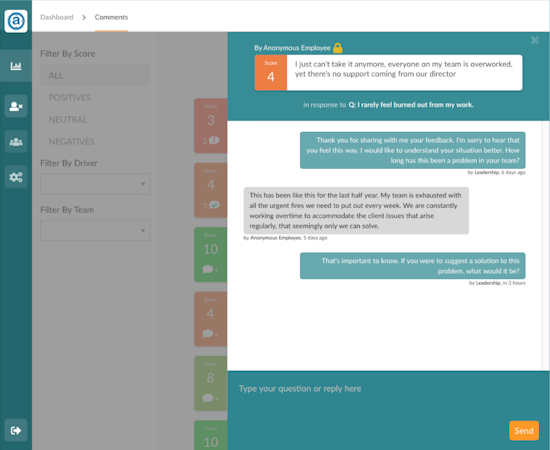
Task: Click the orange Send button
Action: pyautogui.click(x=524, y=430)
